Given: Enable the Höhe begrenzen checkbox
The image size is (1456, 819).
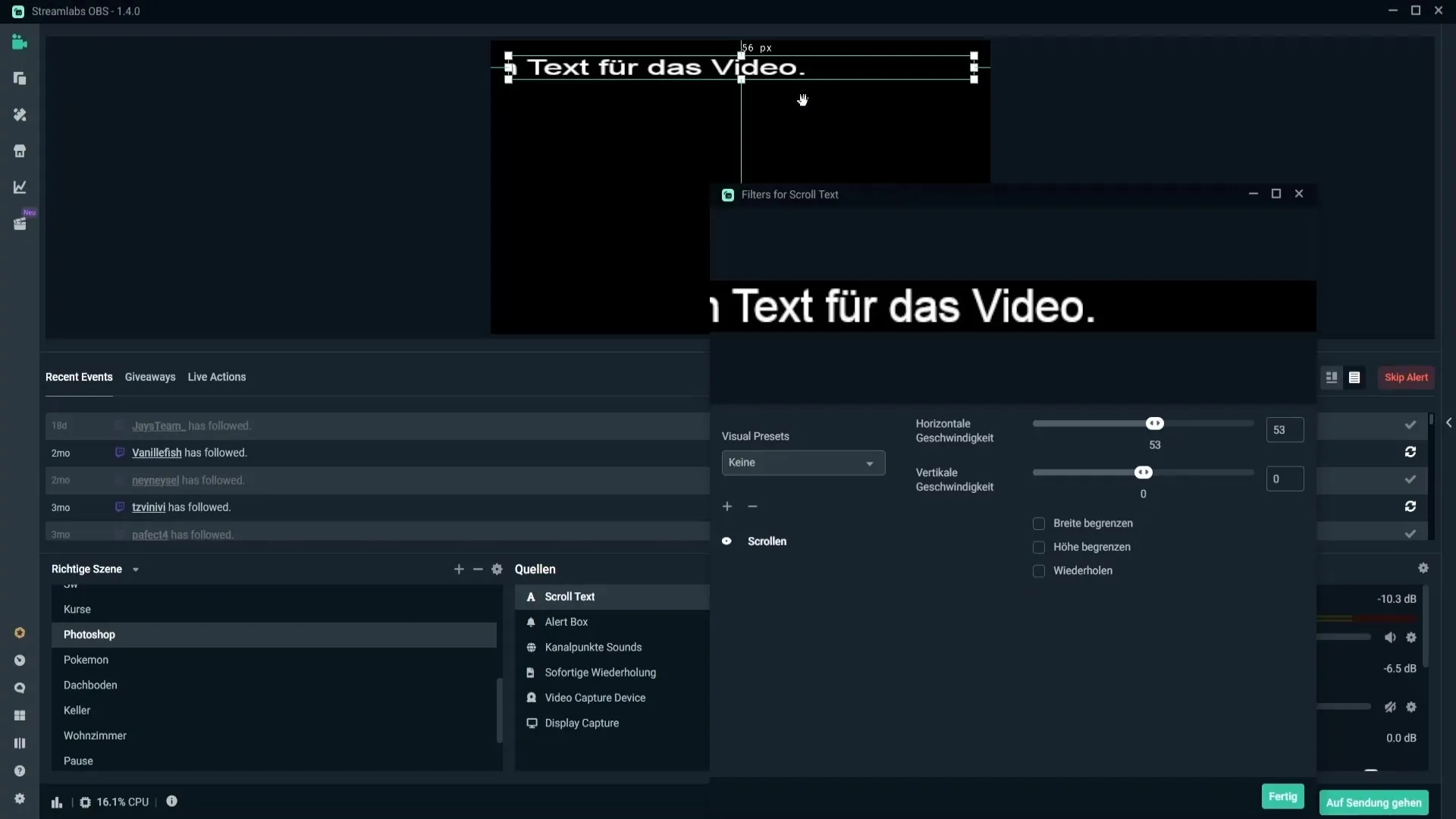Looking at the screenshot, I should click(x=1039, y=546).
